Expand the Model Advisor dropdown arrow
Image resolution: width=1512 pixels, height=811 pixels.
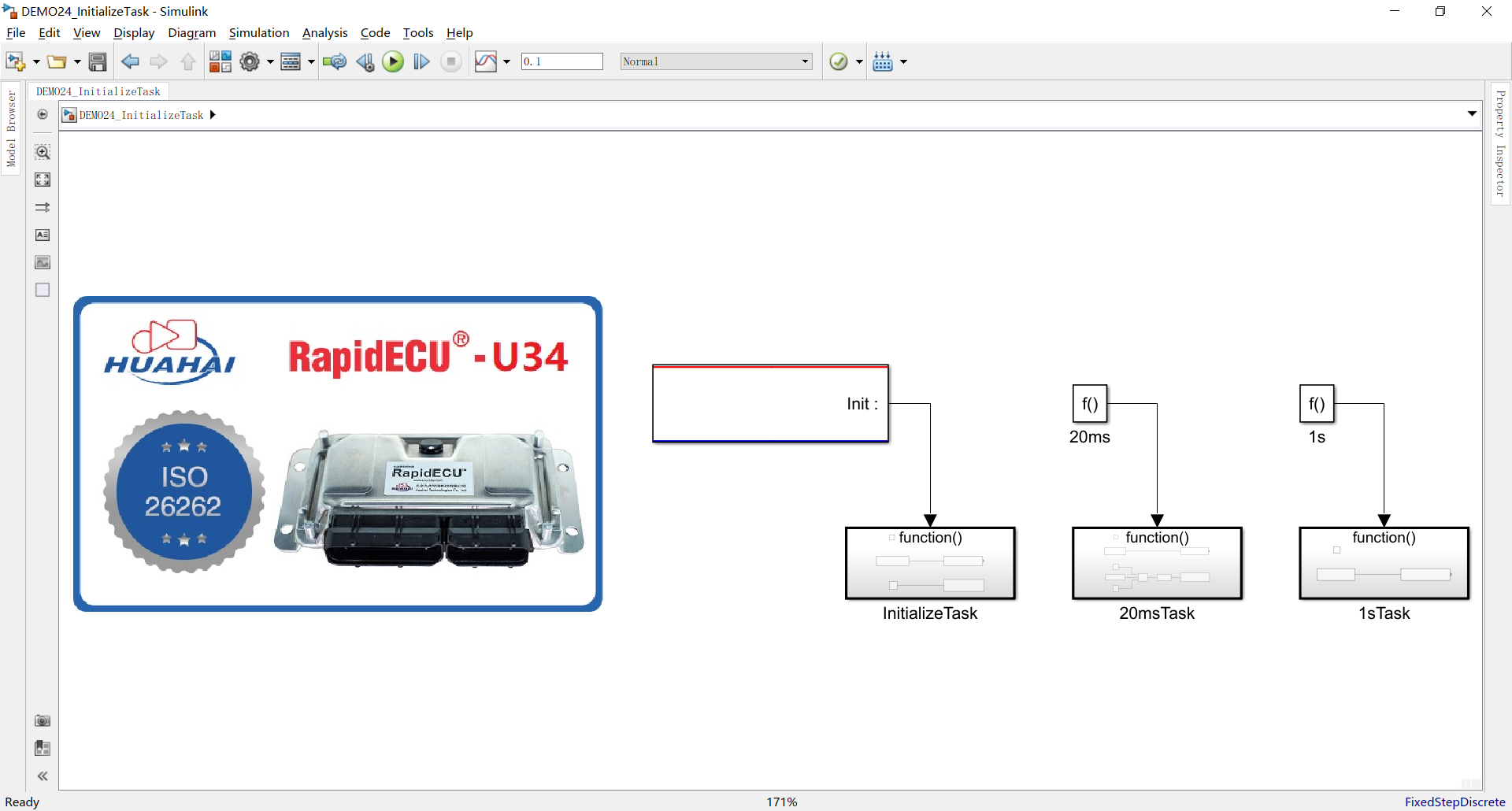[x=859, y=61]
